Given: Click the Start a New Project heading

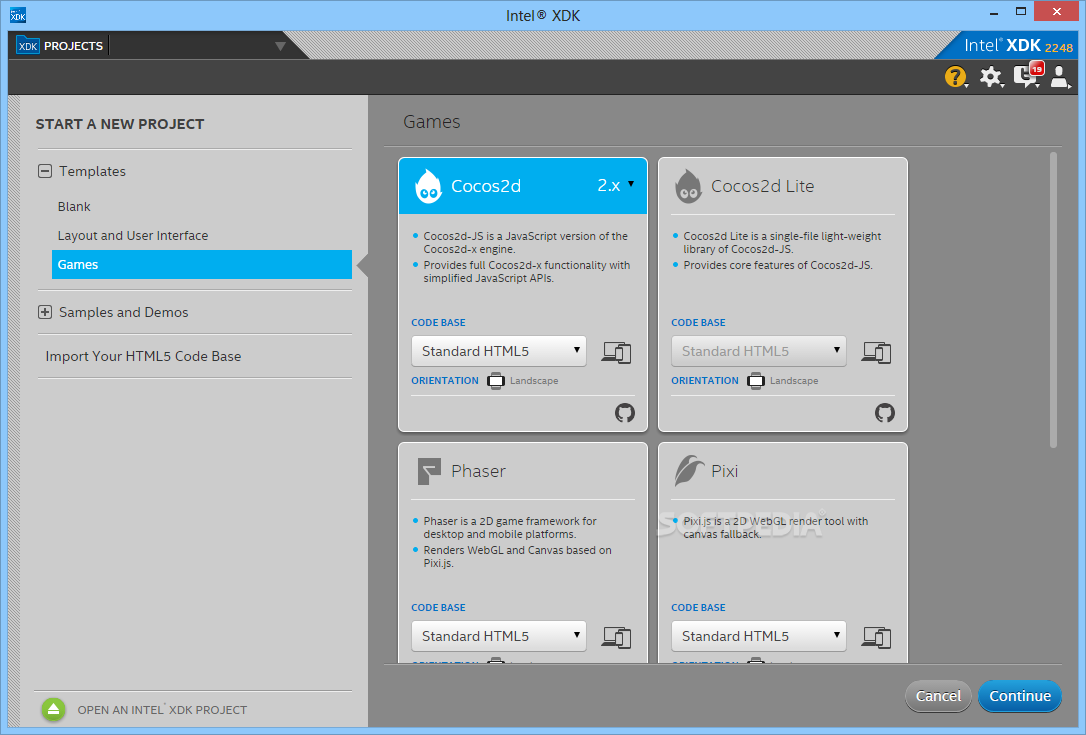Looking at the screenshot, I should pos(120,124).
